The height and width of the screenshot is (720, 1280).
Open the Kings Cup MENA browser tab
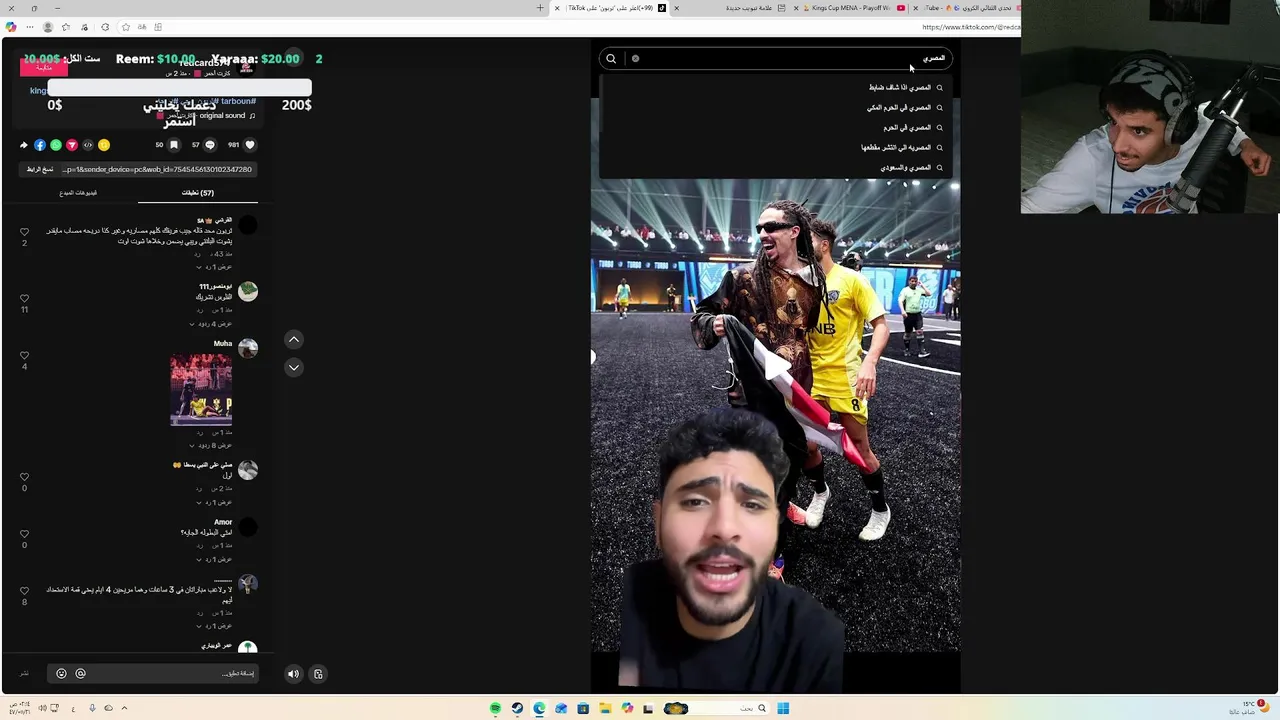pos(850,8)
